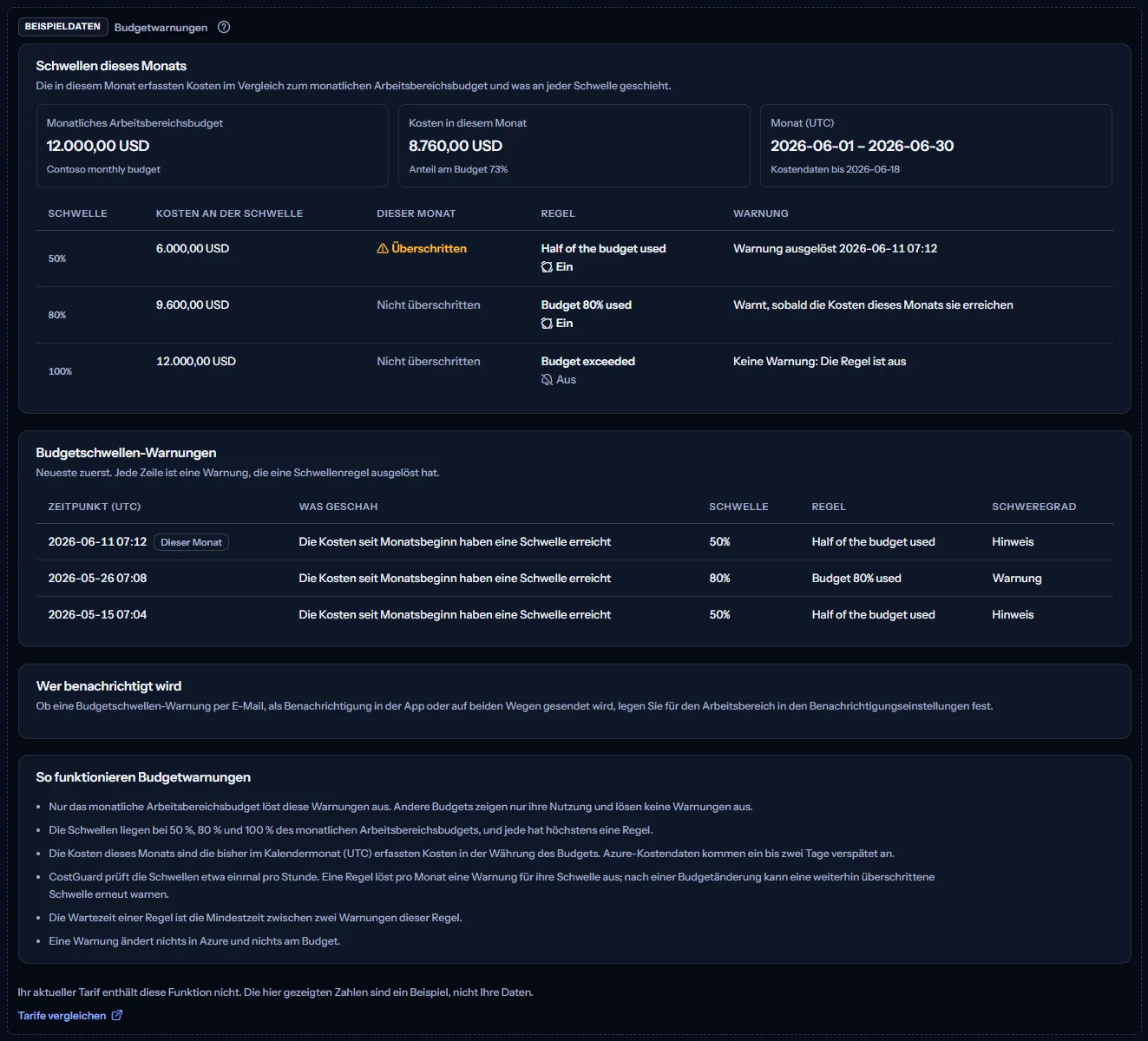Viewport: 1148px width, 1041px height.
Task: Click the external link icon next to Tarife vergleichen
Action: [117, 1015]
